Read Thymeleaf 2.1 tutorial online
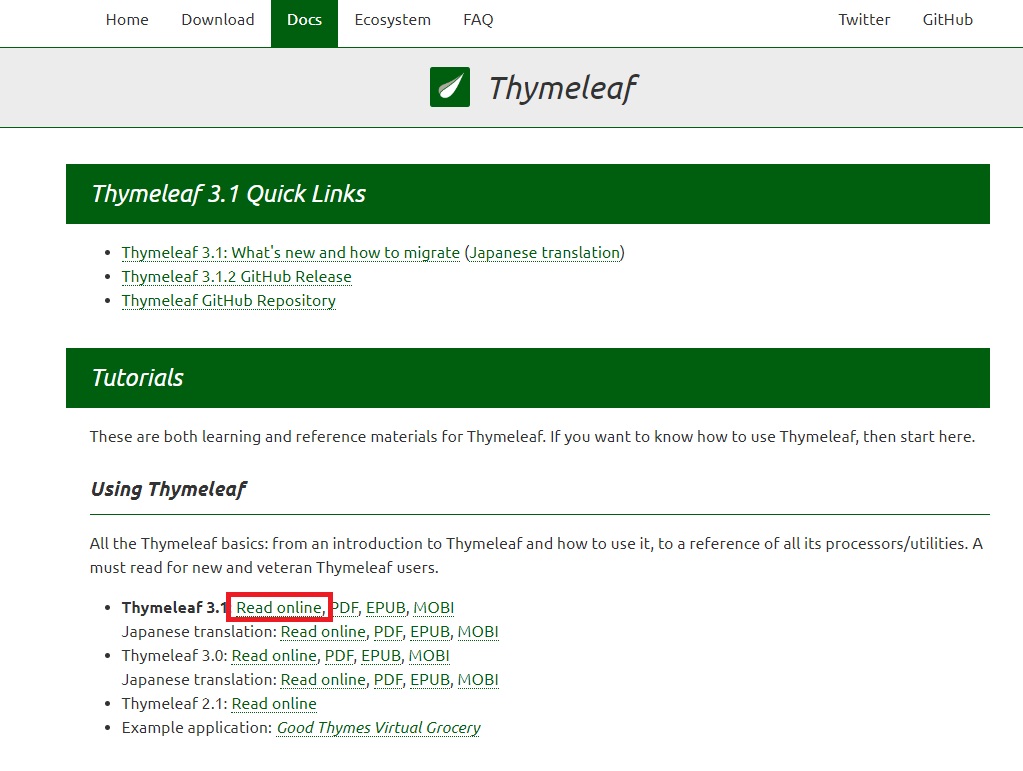Image resolution: width=1023 pixels, height=771 pixels. [x=274, y=704]
